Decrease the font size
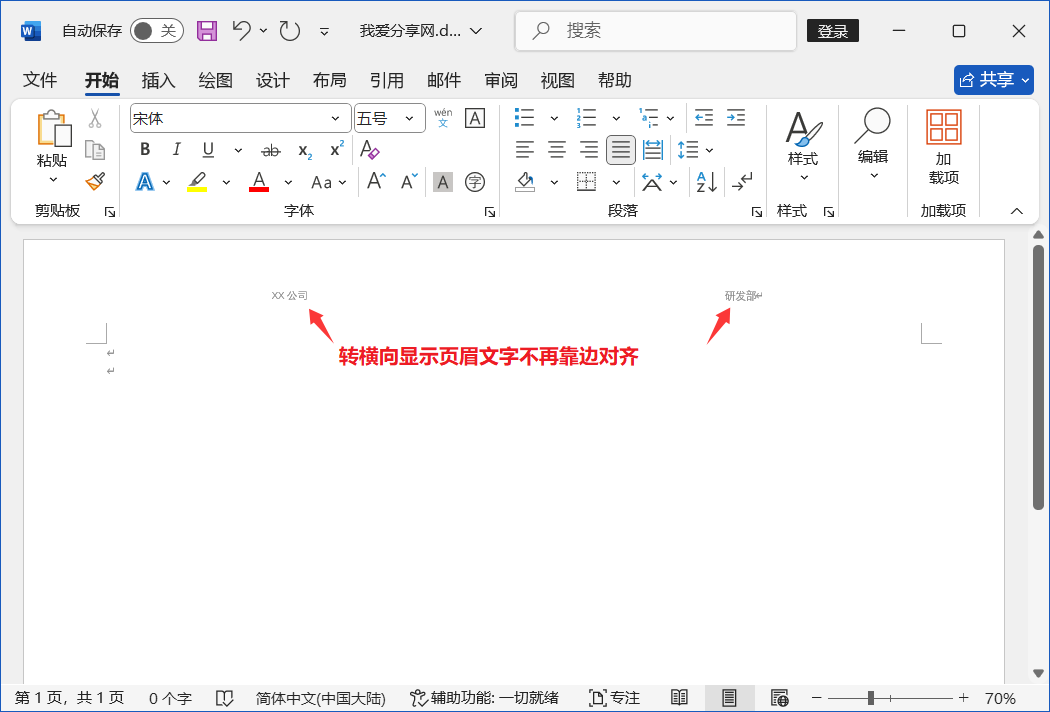 click(x=408, y=182)
